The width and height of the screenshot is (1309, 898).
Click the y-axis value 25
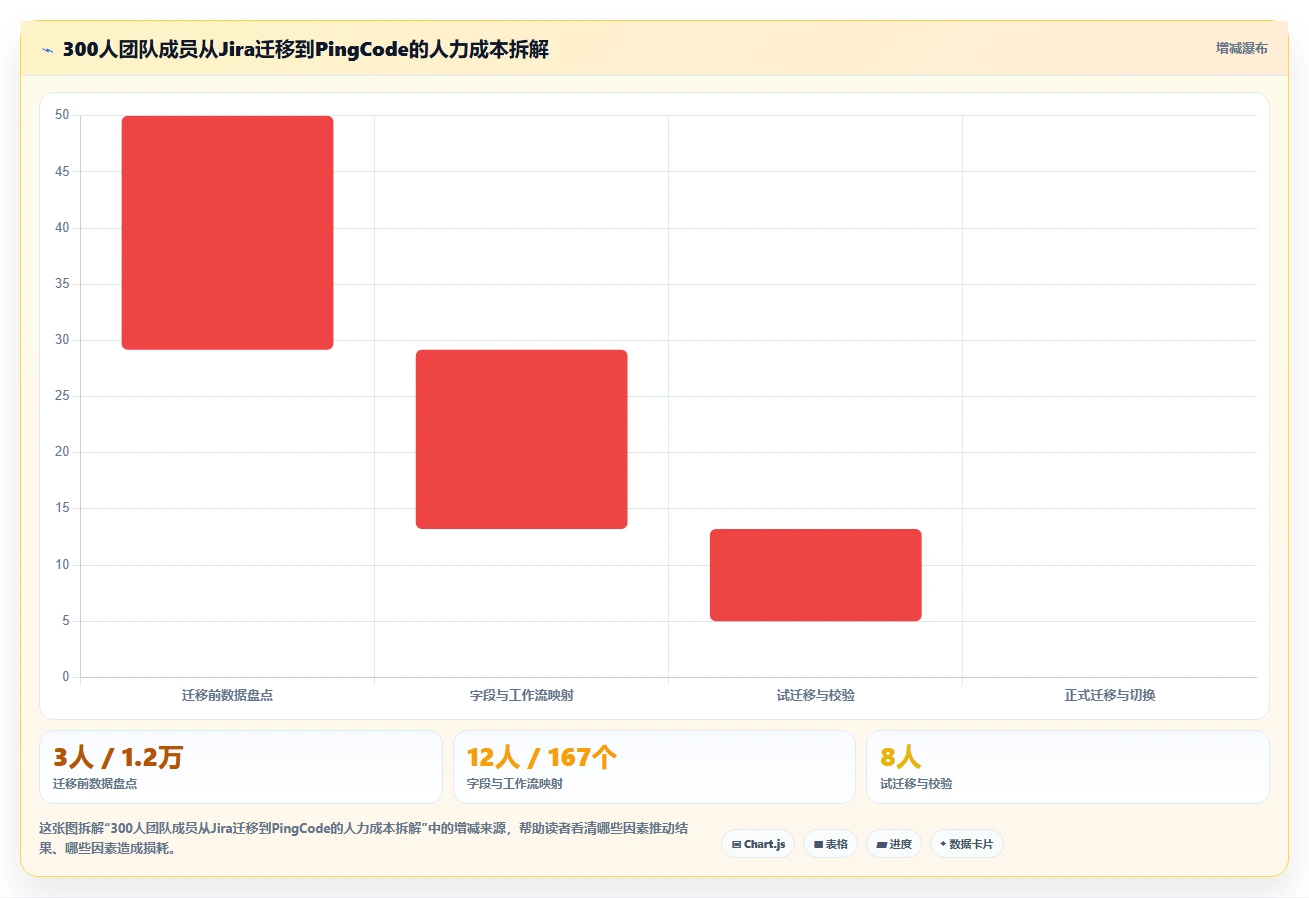(x=62, y=396)
